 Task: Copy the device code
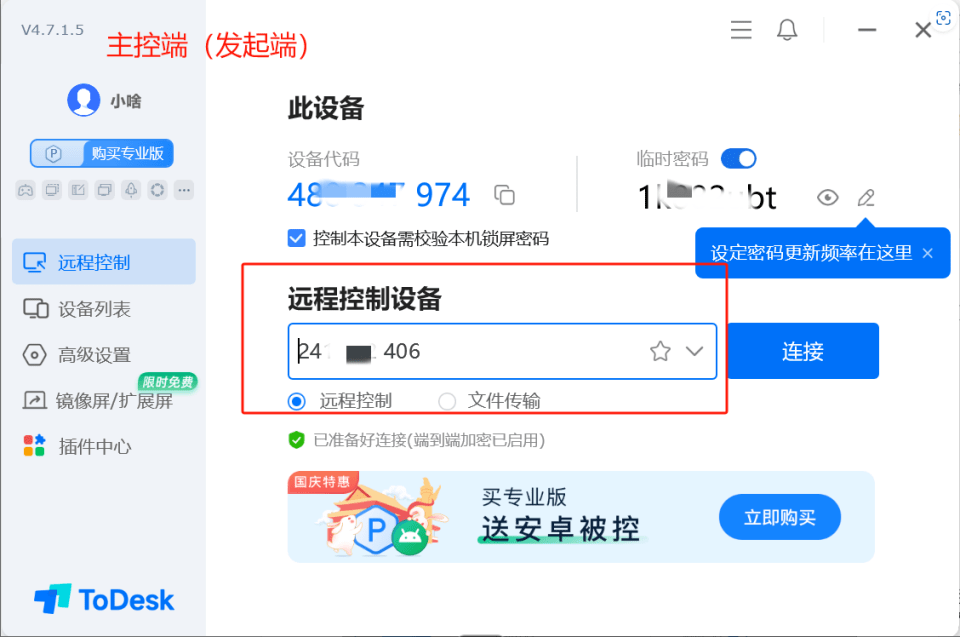coord(504,195)
